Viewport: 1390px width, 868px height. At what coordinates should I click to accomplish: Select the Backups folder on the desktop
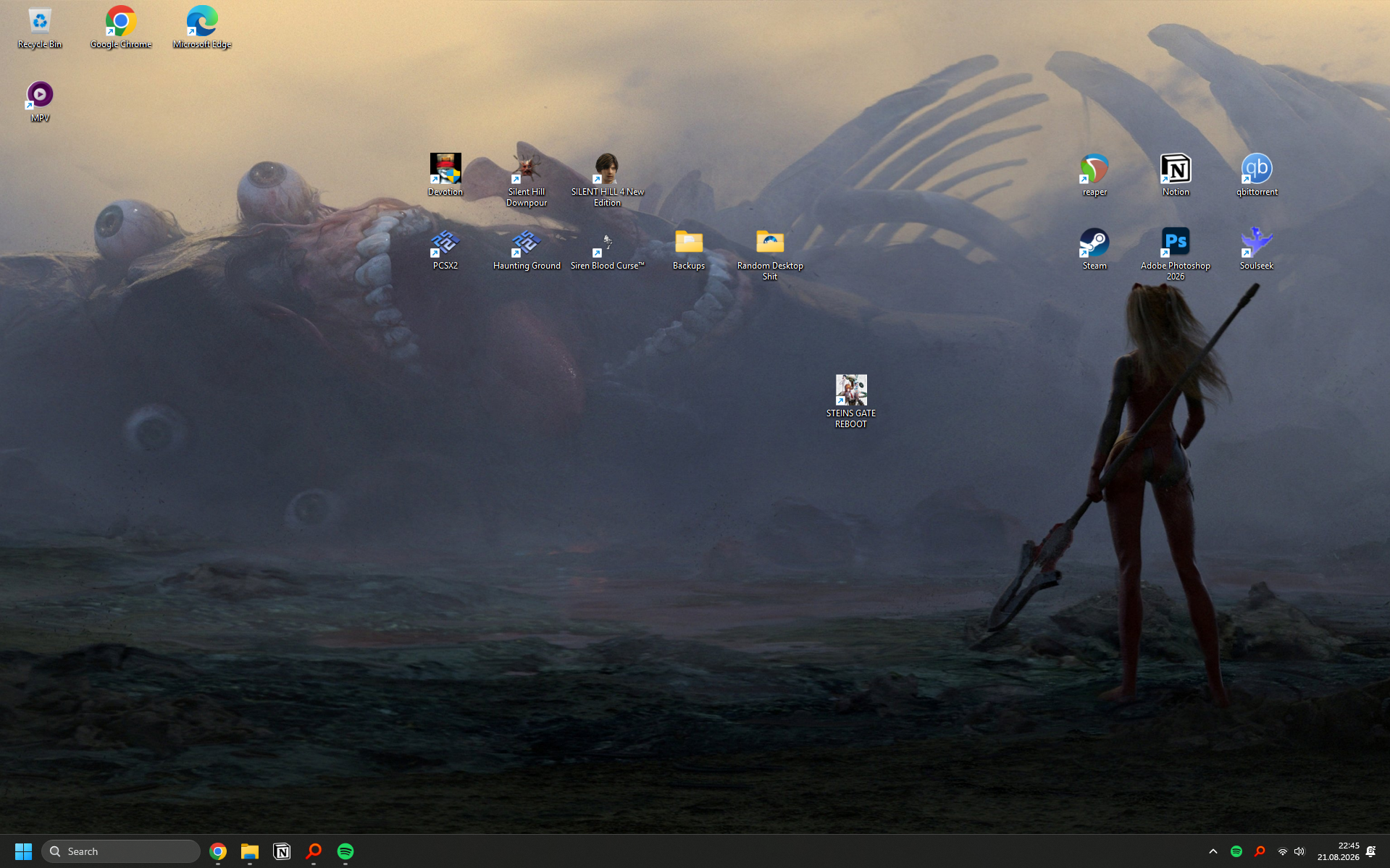point(689,250)
